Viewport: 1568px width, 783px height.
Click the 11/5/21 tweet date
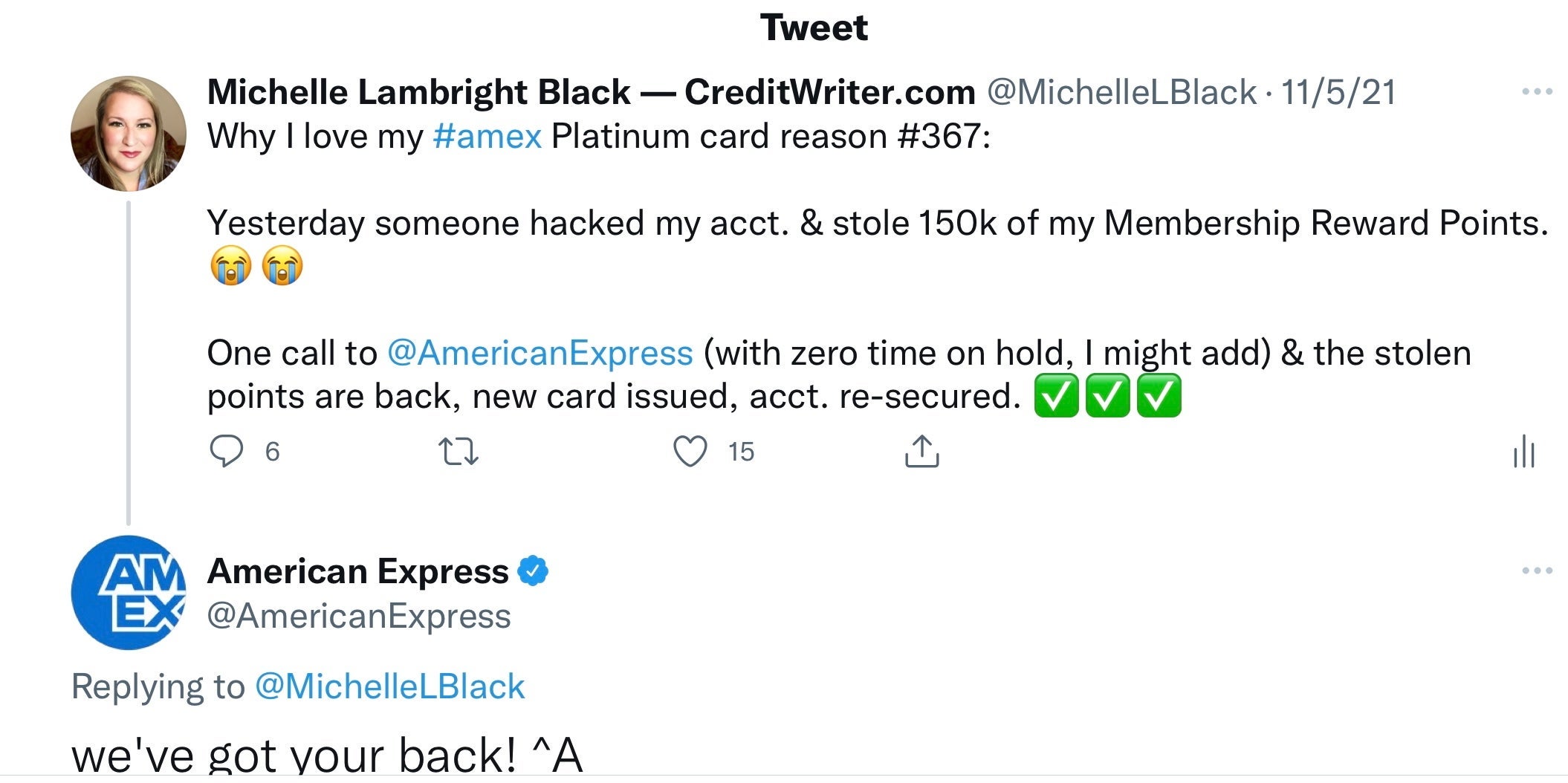1338,92
